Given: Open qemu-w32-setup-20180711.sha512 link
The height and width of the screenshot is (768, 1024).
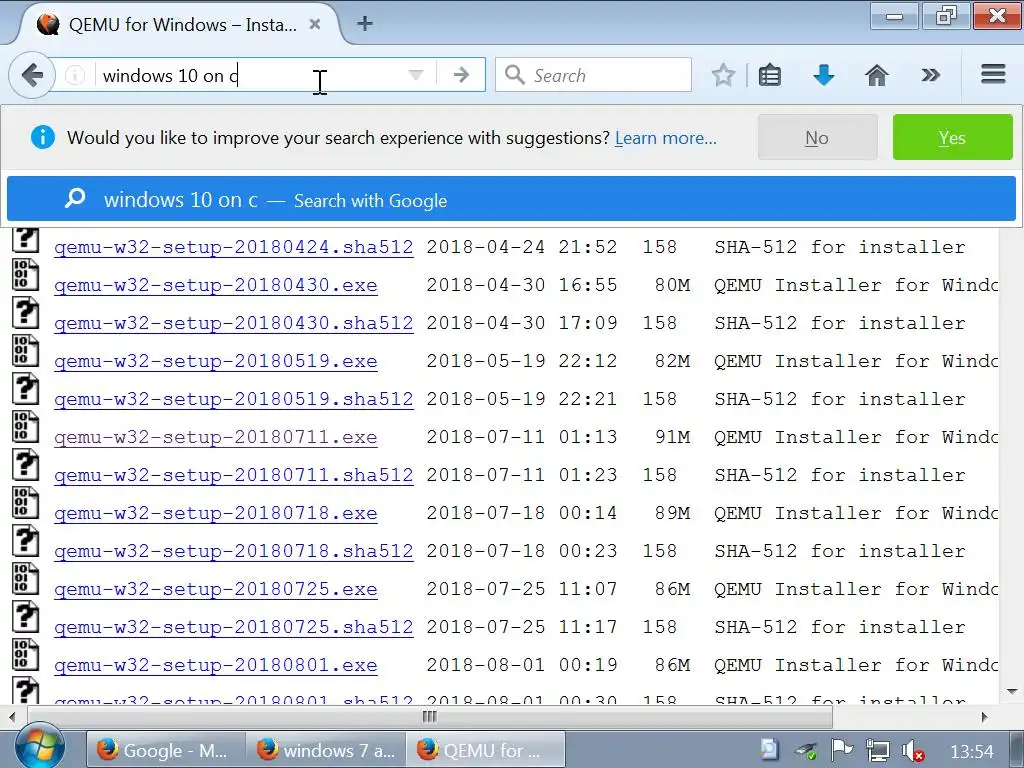Looking at the screenshot, I should pos(234,475).
